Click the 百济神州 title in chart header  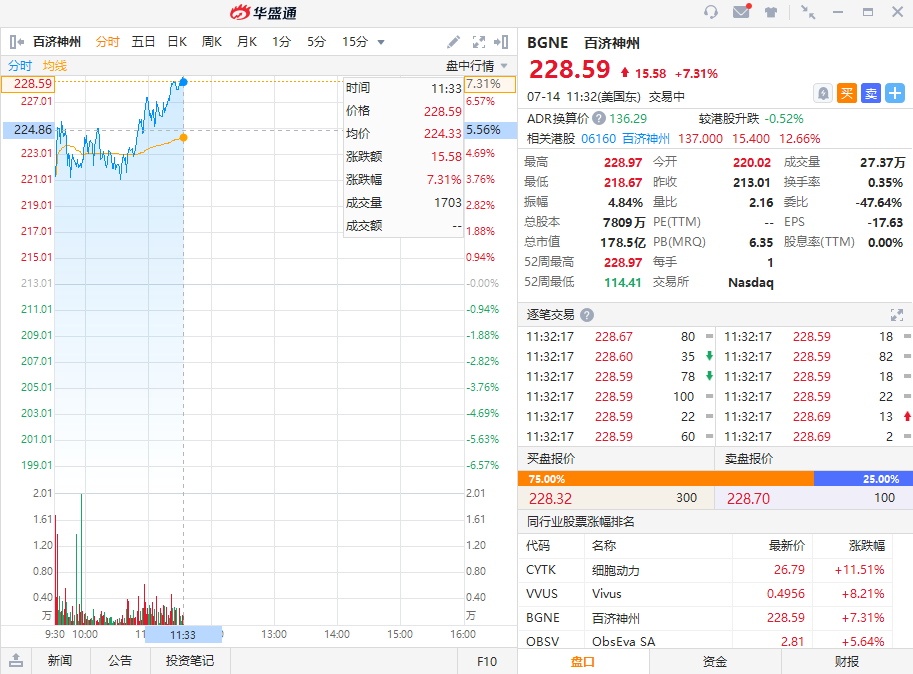pos(57,42)
